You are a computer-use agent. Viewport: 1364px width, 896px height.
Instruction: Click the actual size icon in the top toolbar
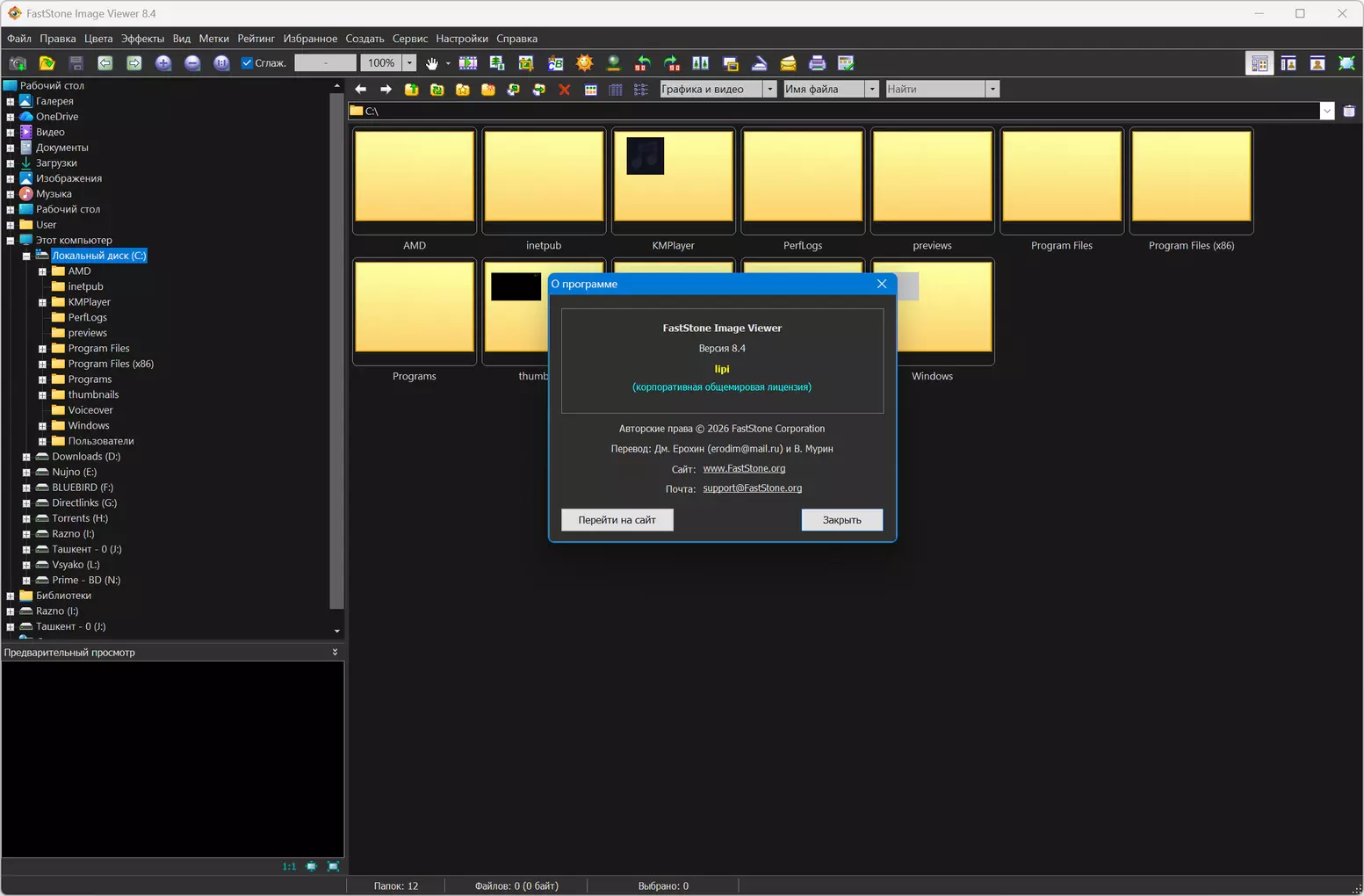(221, 63)
